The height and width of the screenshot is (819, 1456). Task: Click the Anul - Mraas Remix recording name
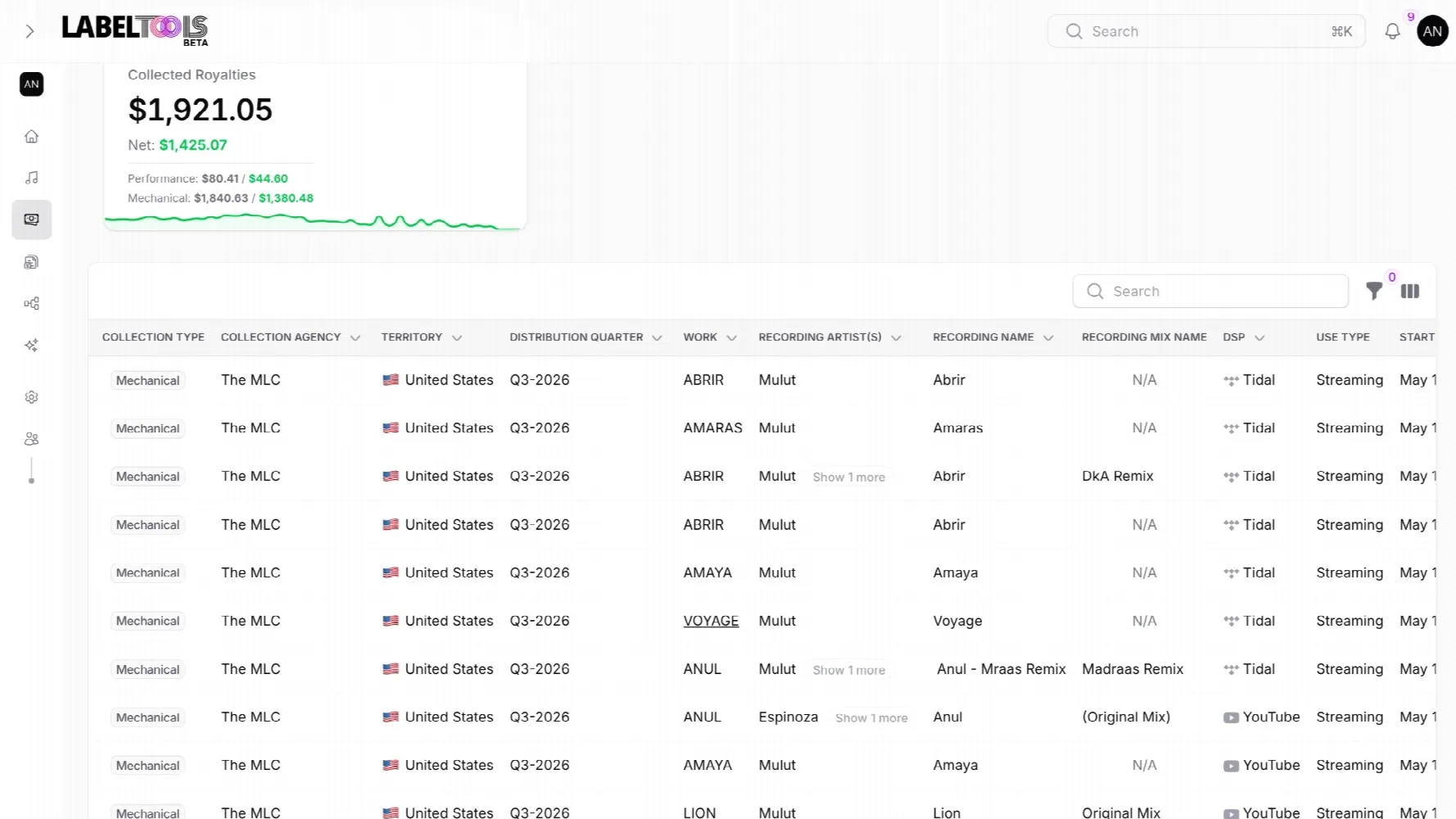pyautogui.click(x=1001, y=669)
